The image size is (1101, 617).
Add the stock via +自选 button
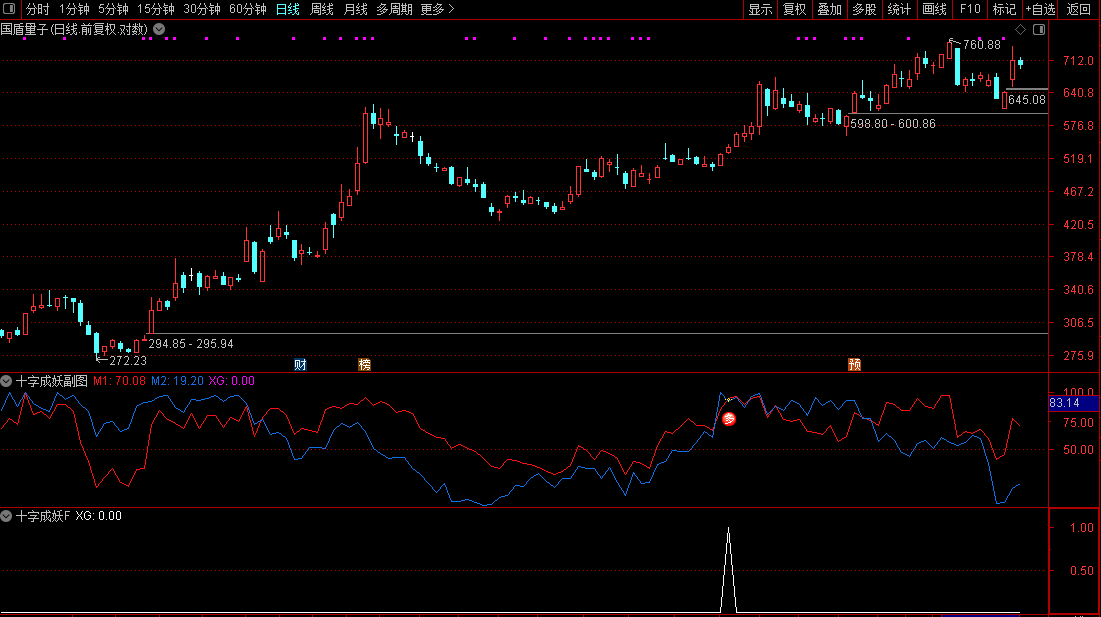[x=1040, y=9]
